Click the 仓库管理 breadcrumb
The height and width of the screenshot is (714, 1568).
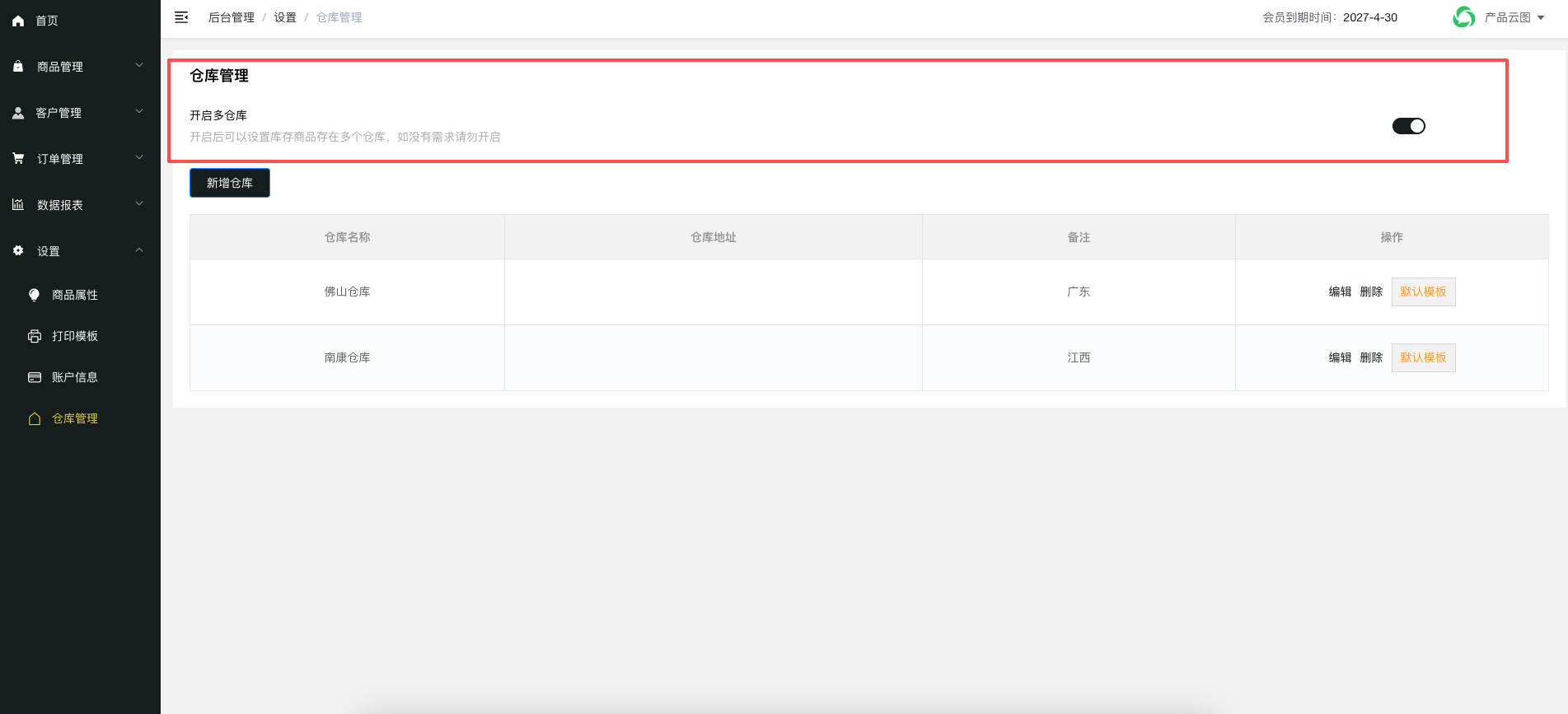(x=339, y=17)
